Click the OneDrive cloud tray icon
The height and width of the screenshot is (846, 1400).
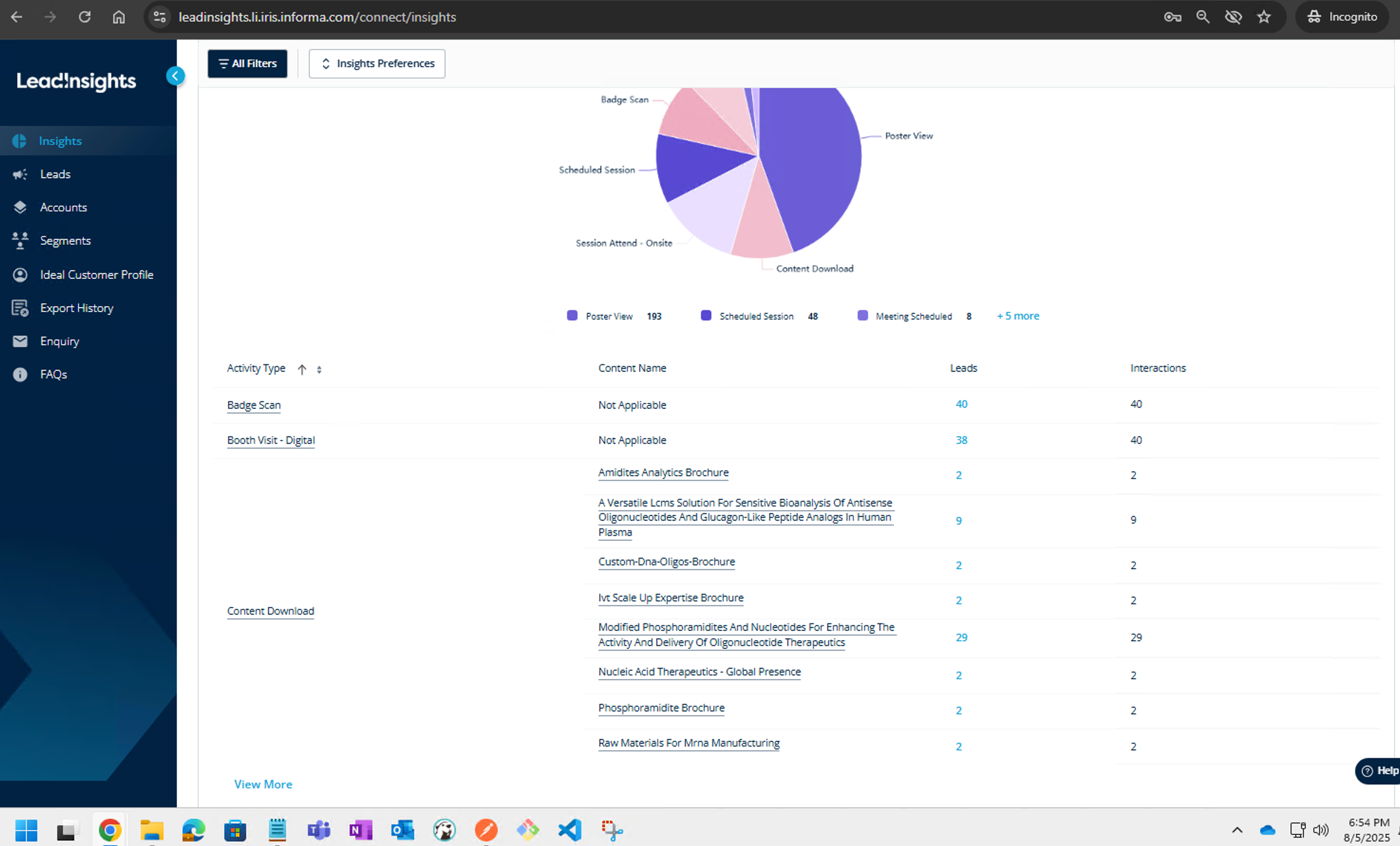tap(1268, 830)
